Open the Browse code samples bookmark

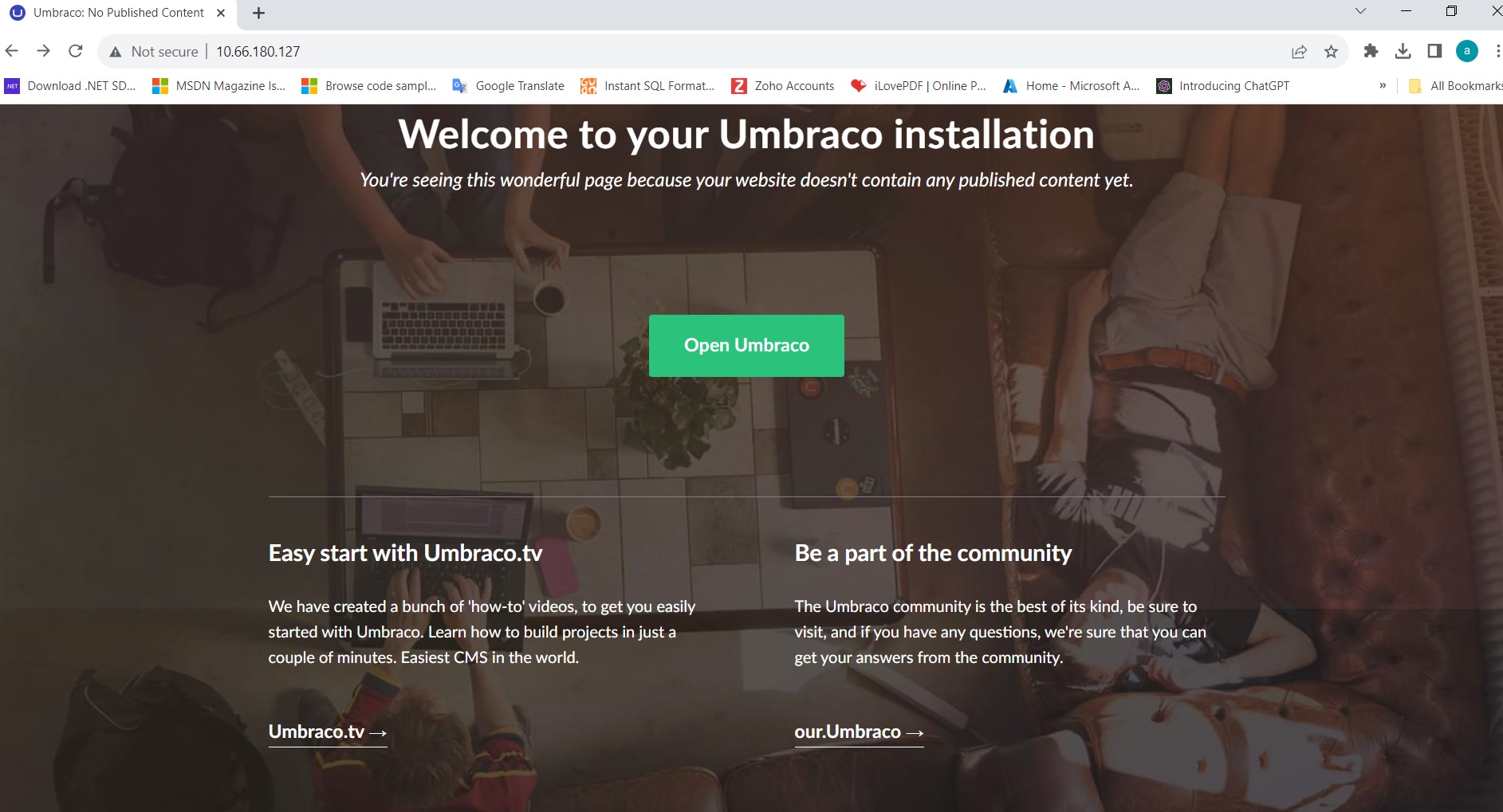(x=368, y=86)
